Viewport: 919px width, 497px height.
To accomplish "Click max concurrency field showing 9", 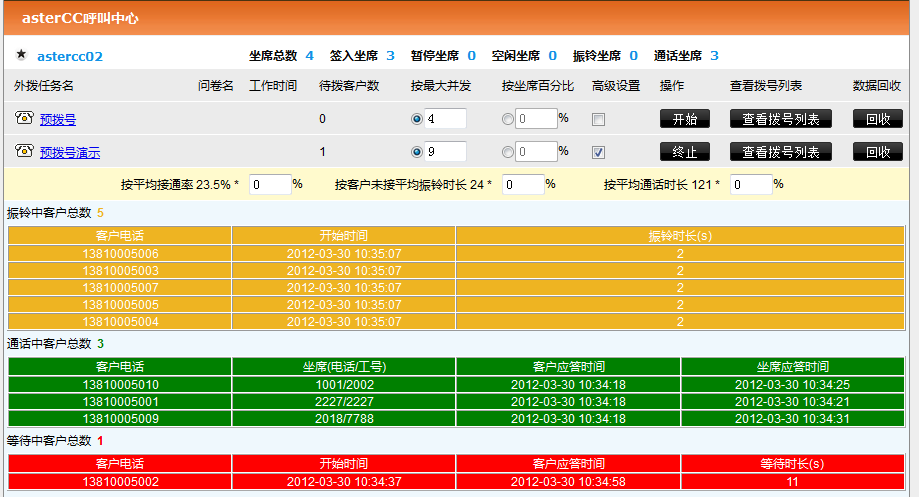I will [x=445, y=152].
